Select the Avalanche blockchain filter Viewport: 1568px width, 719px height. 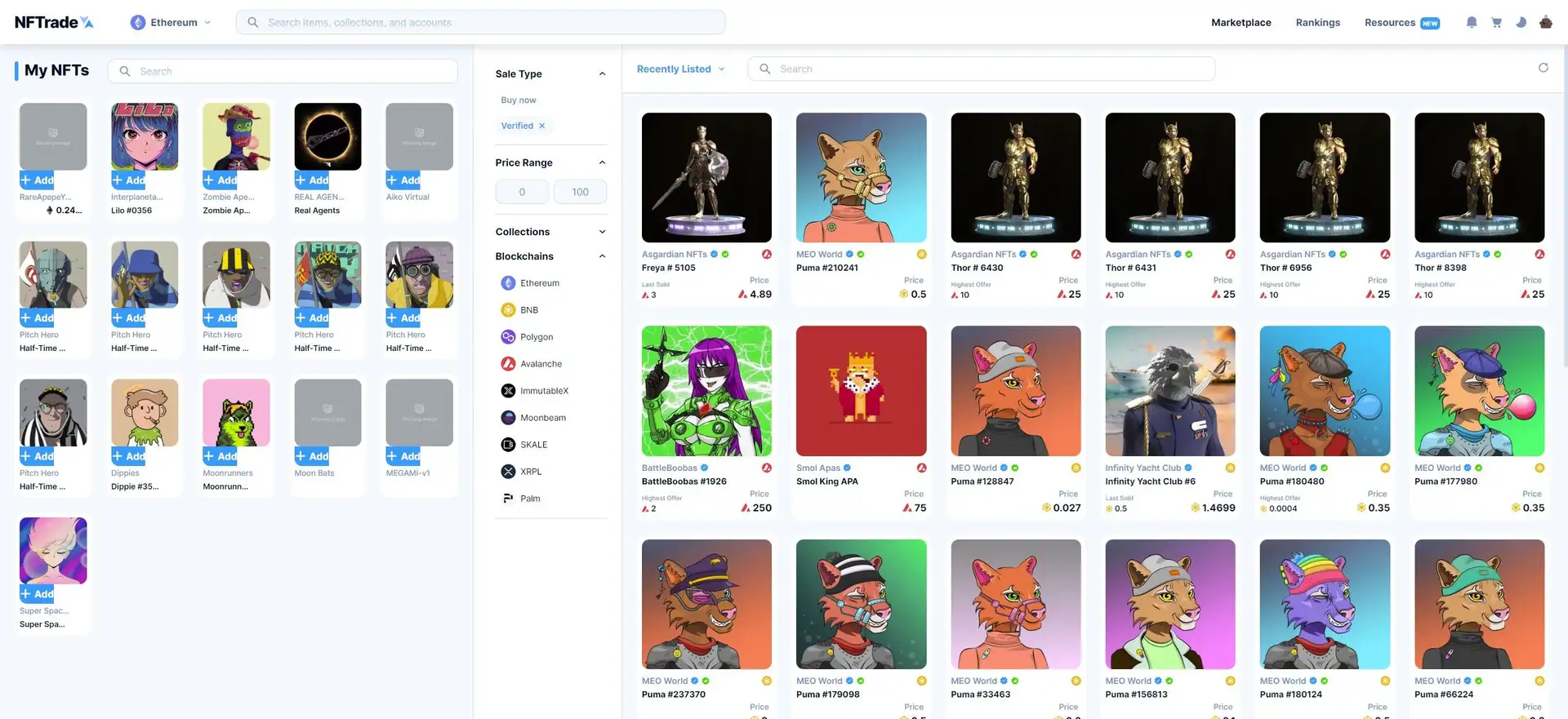(x=540, y=364)
